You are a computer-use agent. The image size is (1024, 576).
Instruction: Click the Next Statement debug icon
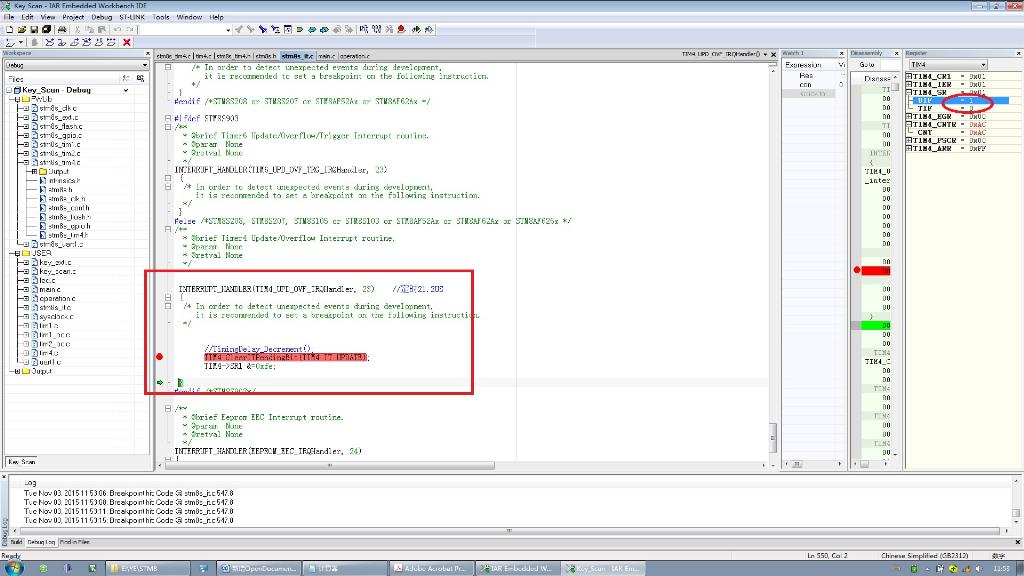click(x=86, y=42)
